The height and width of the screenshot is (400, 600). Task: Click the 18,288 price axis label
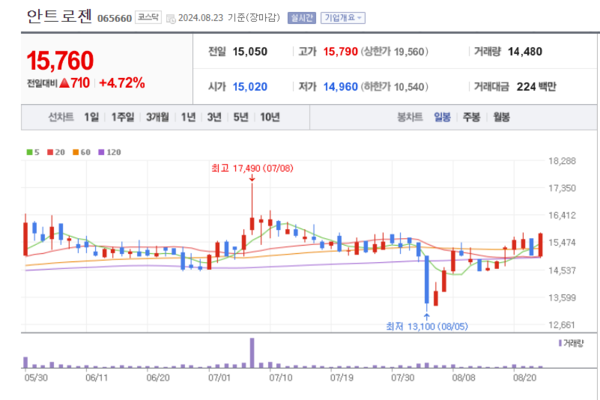coord(562,161)
